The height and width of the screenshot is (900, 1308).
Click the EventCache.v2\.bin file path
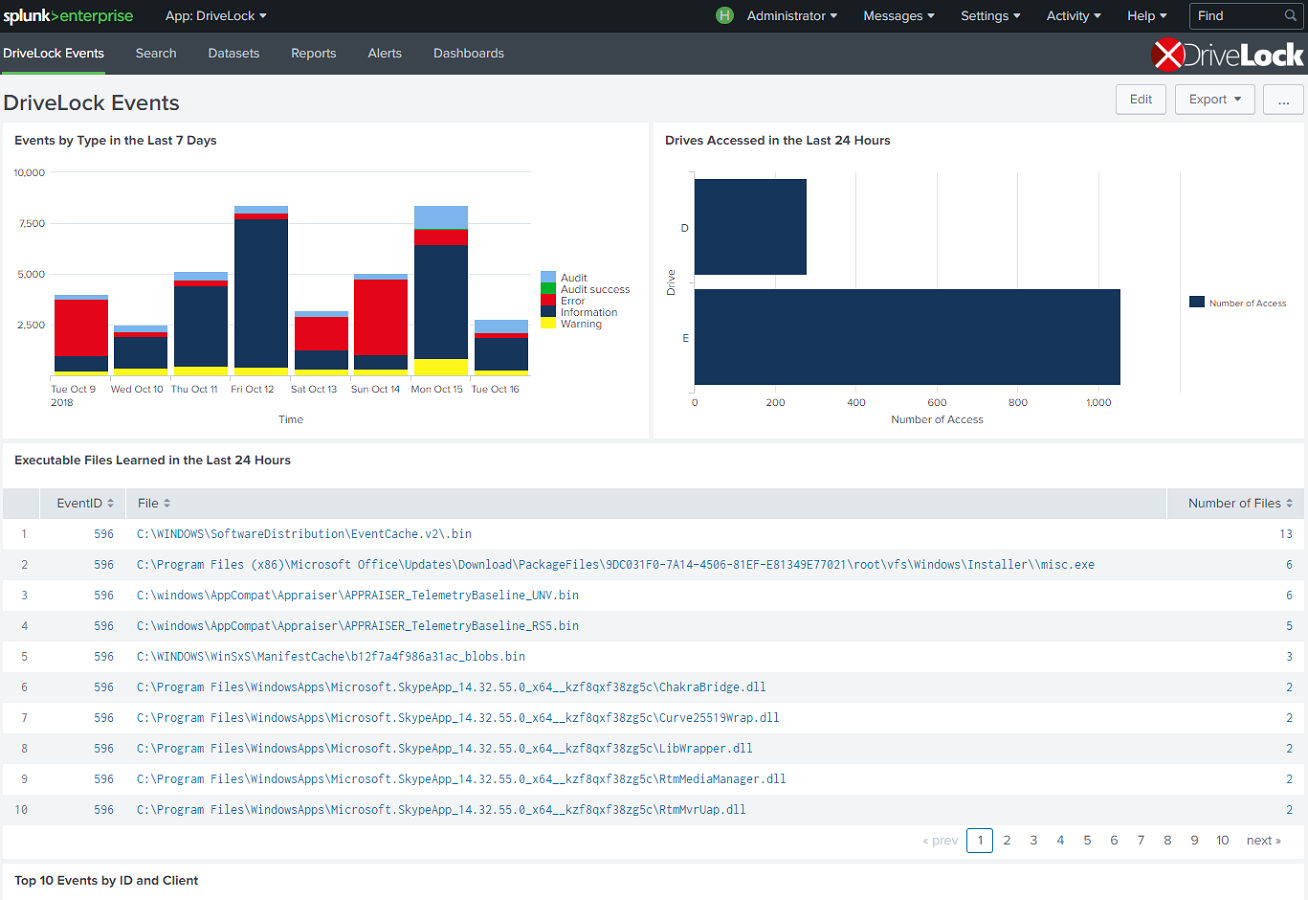pos(304,534)
